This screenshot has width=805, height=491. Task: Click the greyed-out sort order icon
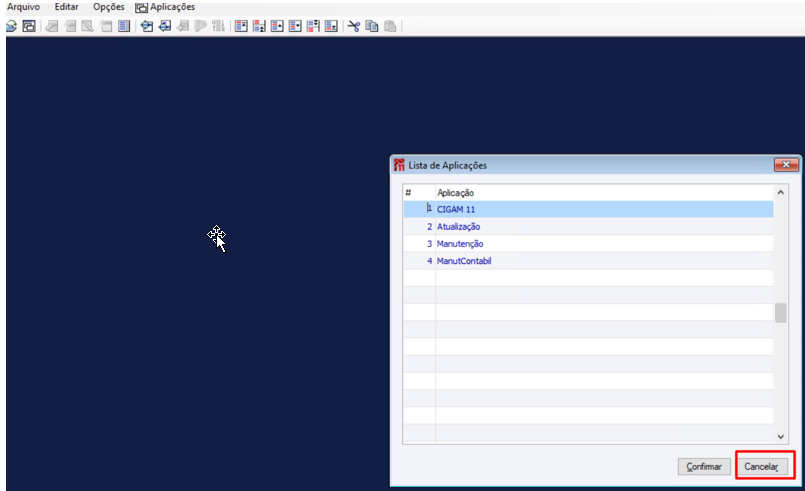click(219, 26)
